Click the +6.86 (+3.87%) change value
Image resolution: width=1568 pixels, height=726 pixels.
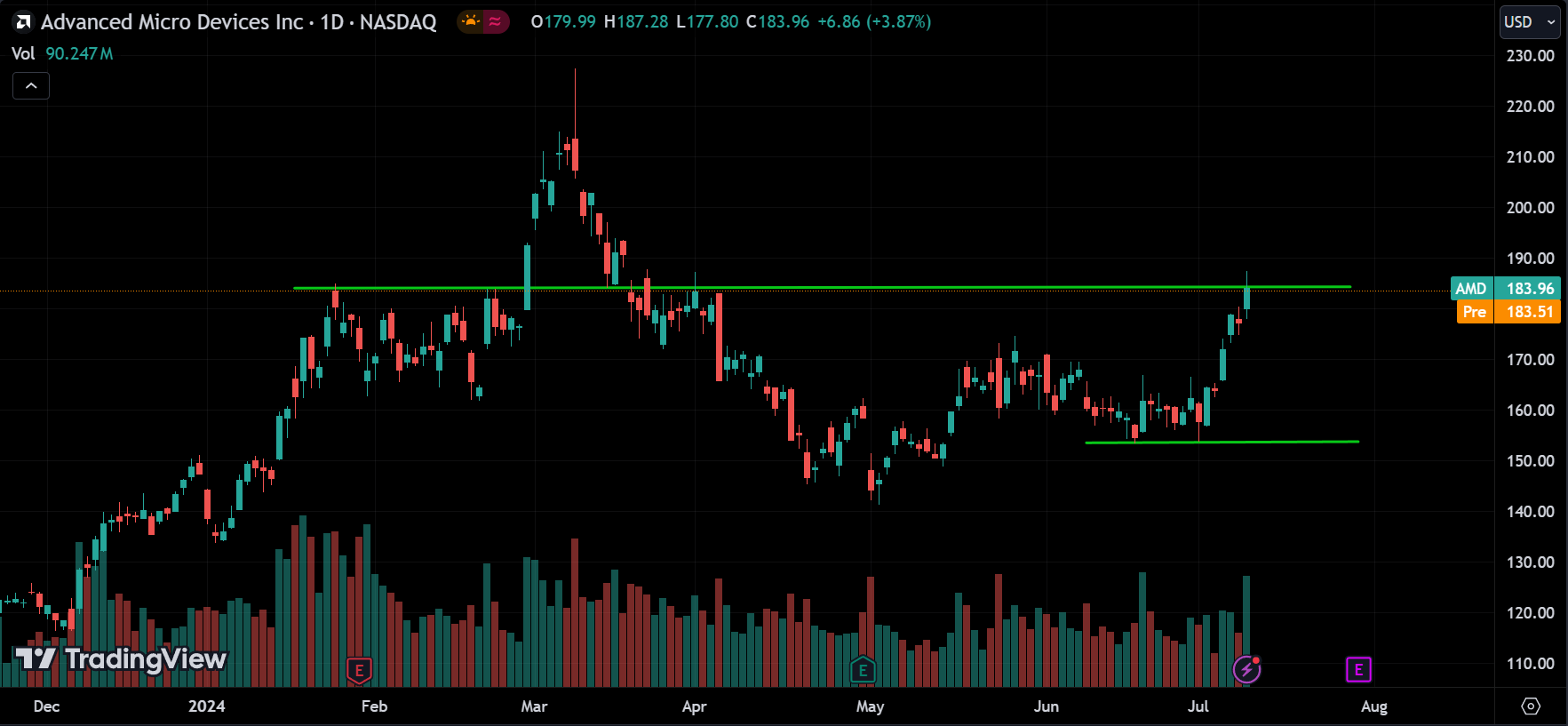tap(874, 21)
